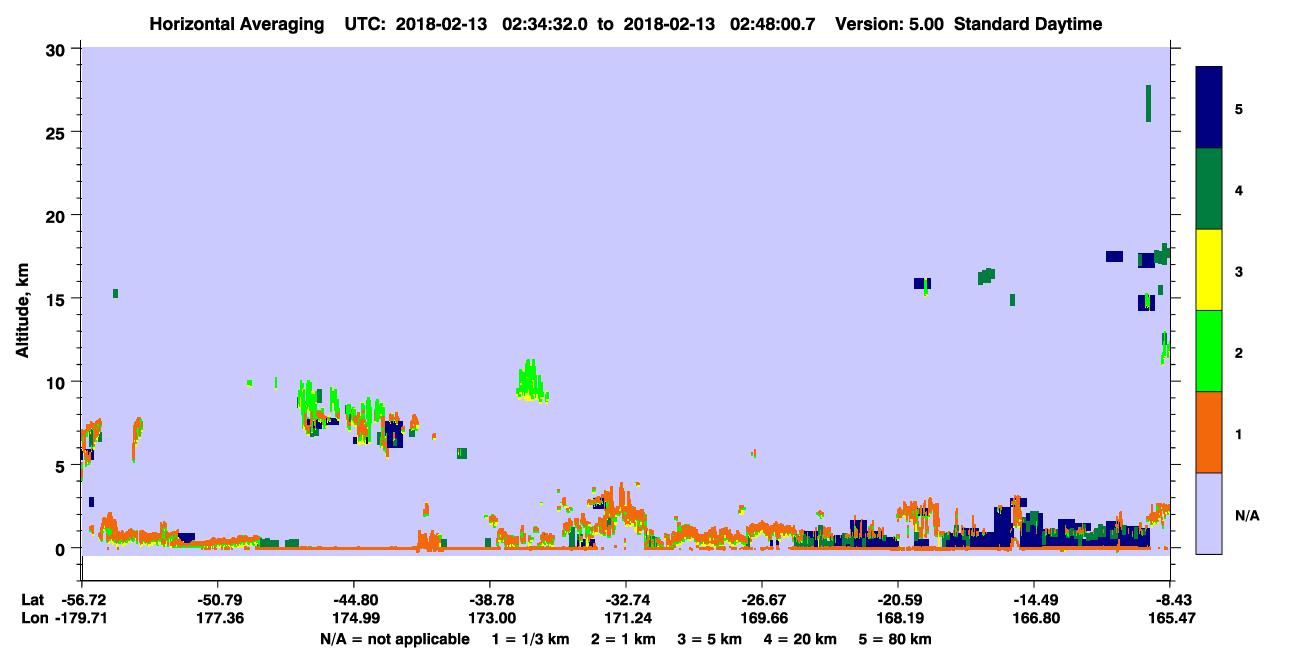This screenshot has height=667, width=1300.
Task: Click the "2 = 1 km" legend note
Action: click(622, 639)
